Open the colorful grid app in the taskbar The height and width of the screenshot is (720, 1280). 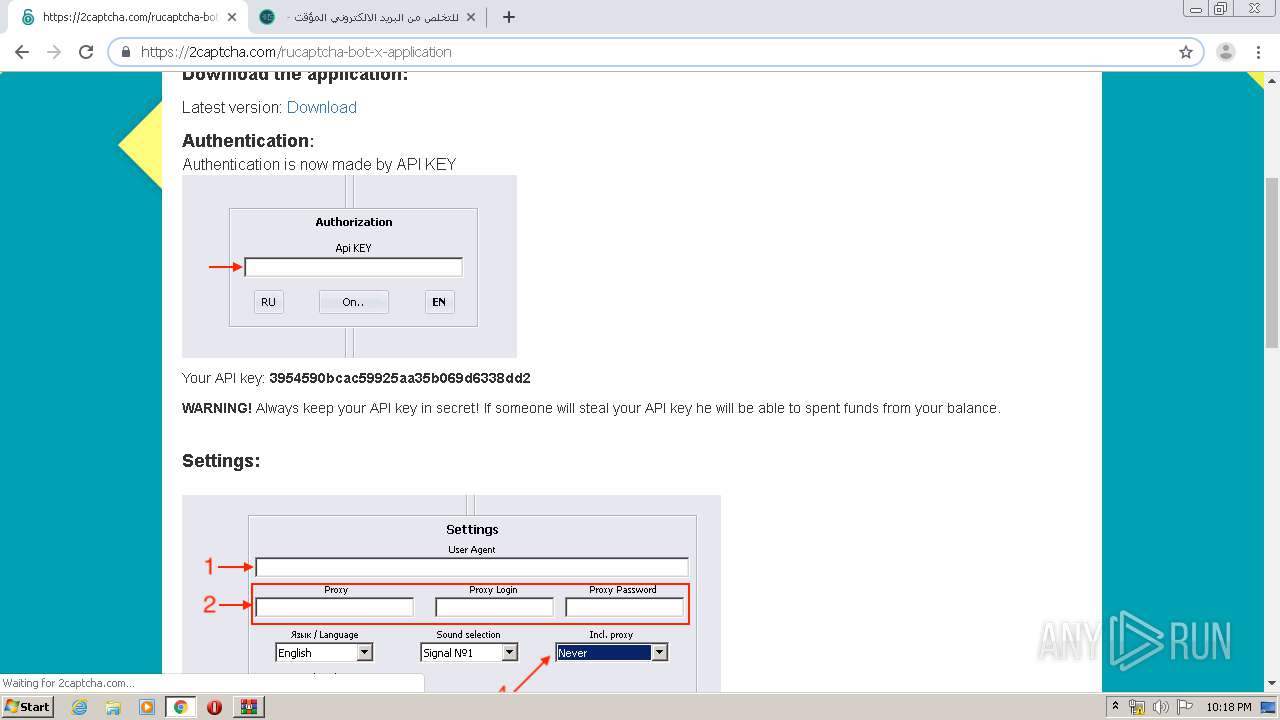pos(249,707)
